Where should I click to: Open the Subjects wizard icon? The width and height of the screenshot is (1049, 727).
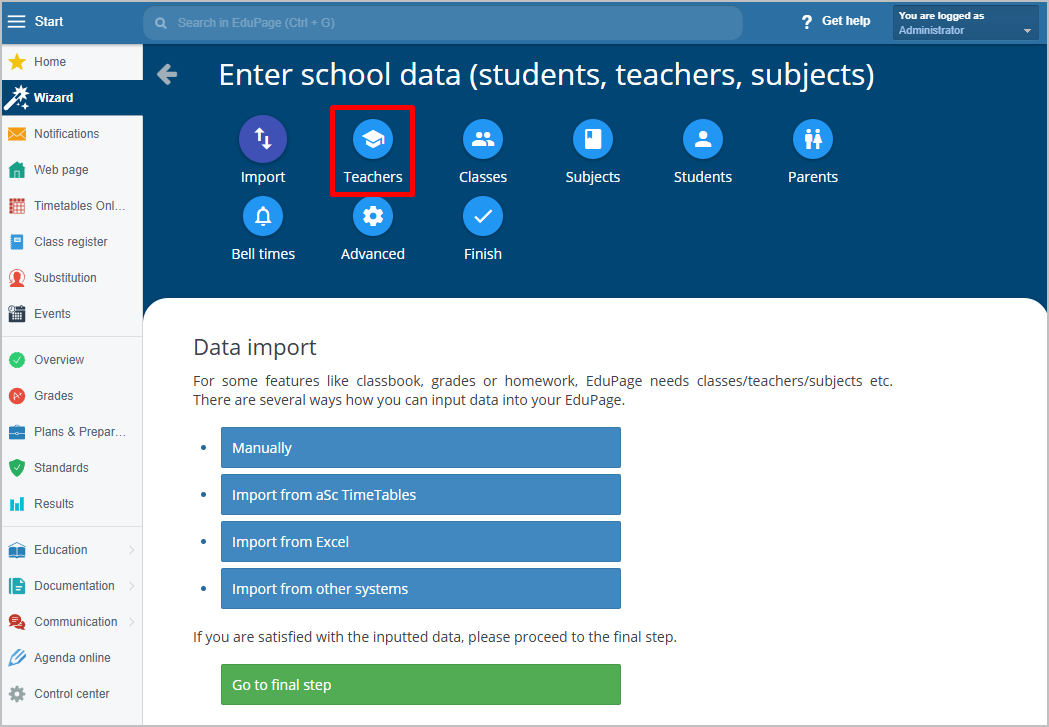[x=593, y=139]
